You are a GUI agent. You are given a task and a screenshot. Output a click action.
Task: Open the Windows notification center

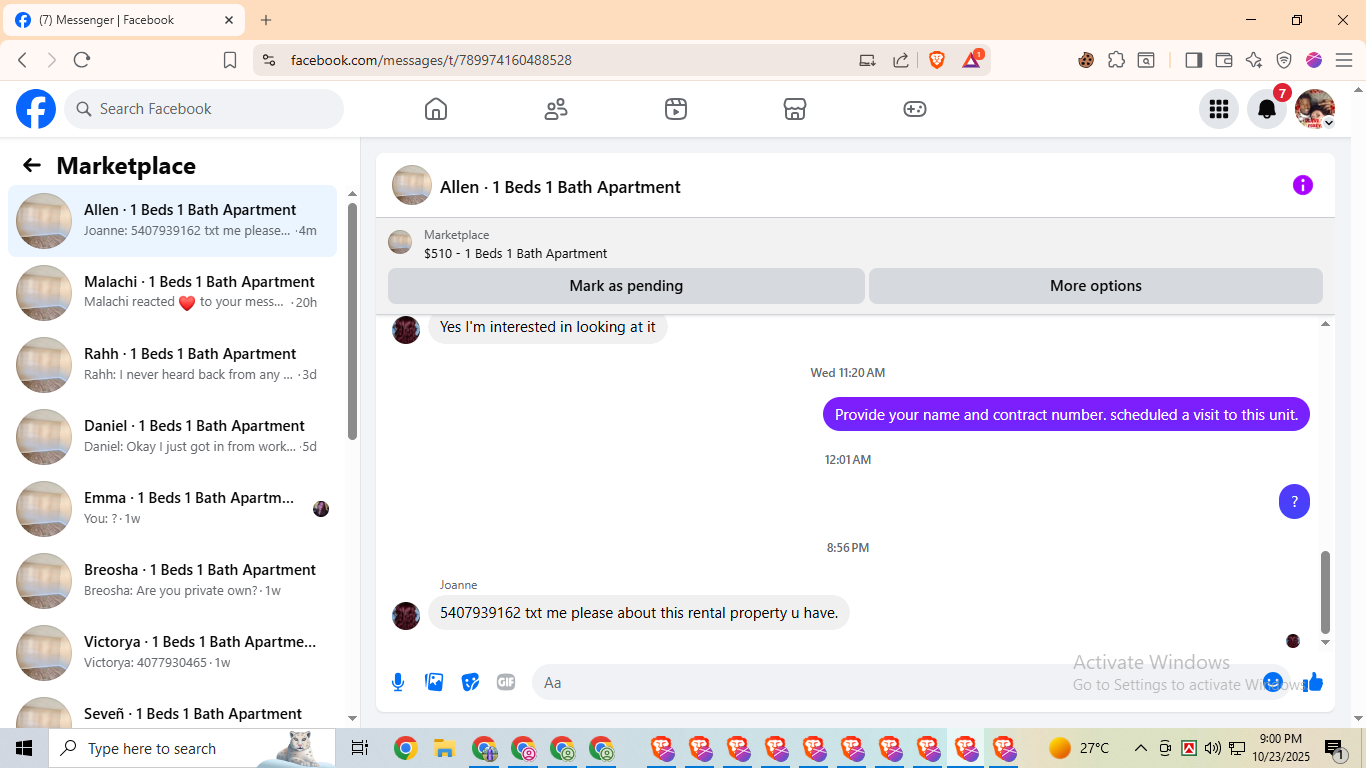click(1336, 748)
